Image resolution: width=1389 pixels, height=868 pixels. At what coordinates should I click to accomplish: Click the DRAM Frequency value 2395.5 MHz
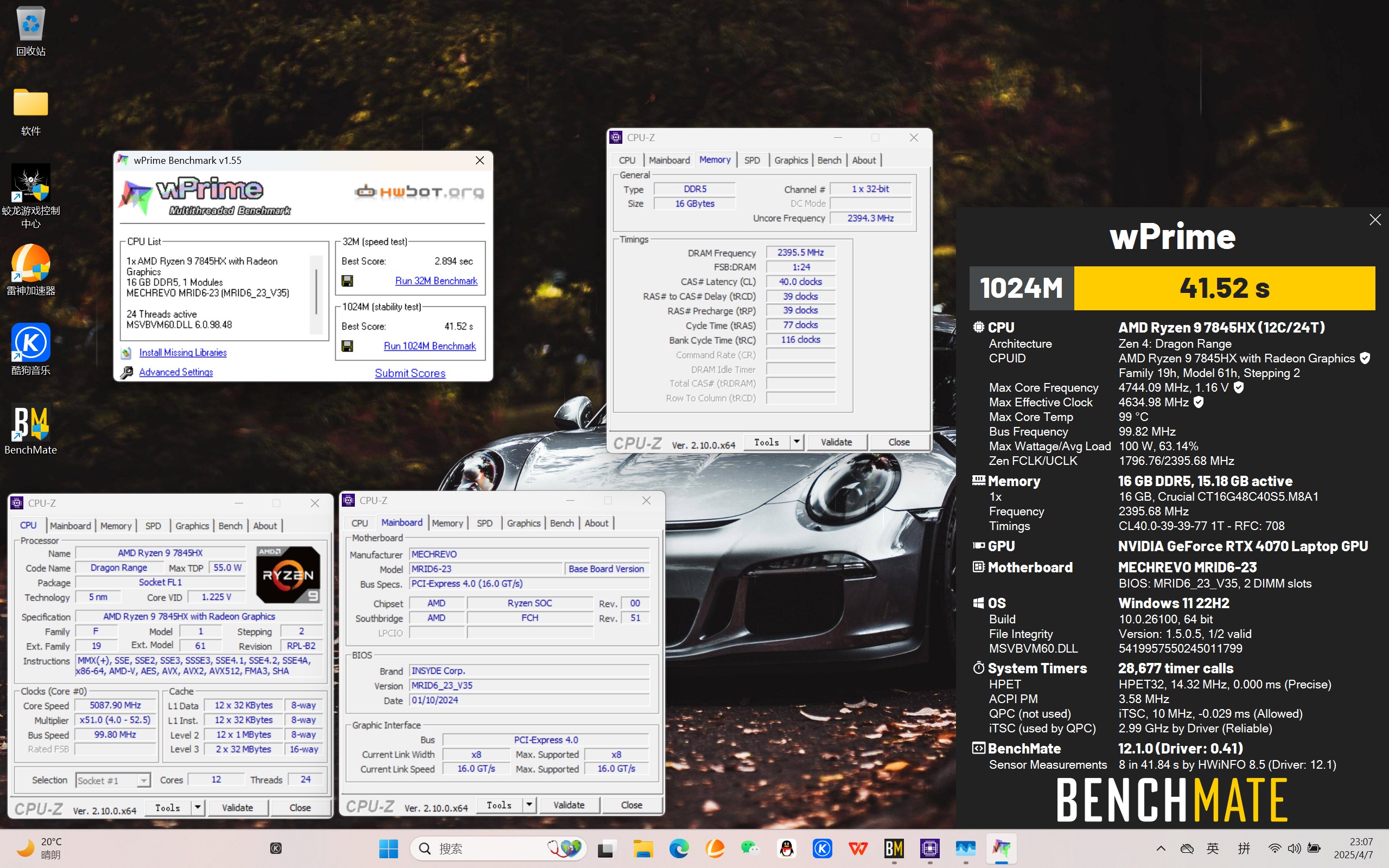[x=800, y=253]
